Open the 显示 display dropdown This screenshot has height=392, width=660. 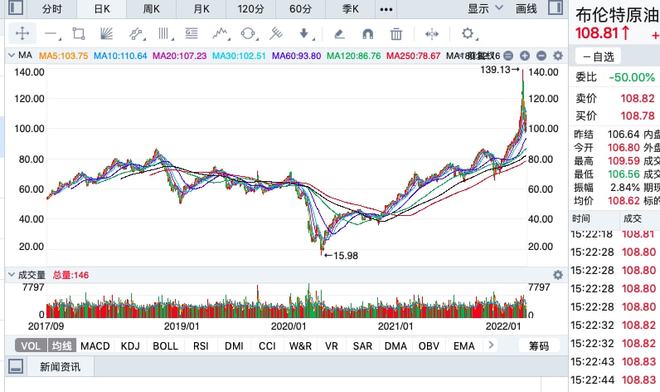pos(485,8)
